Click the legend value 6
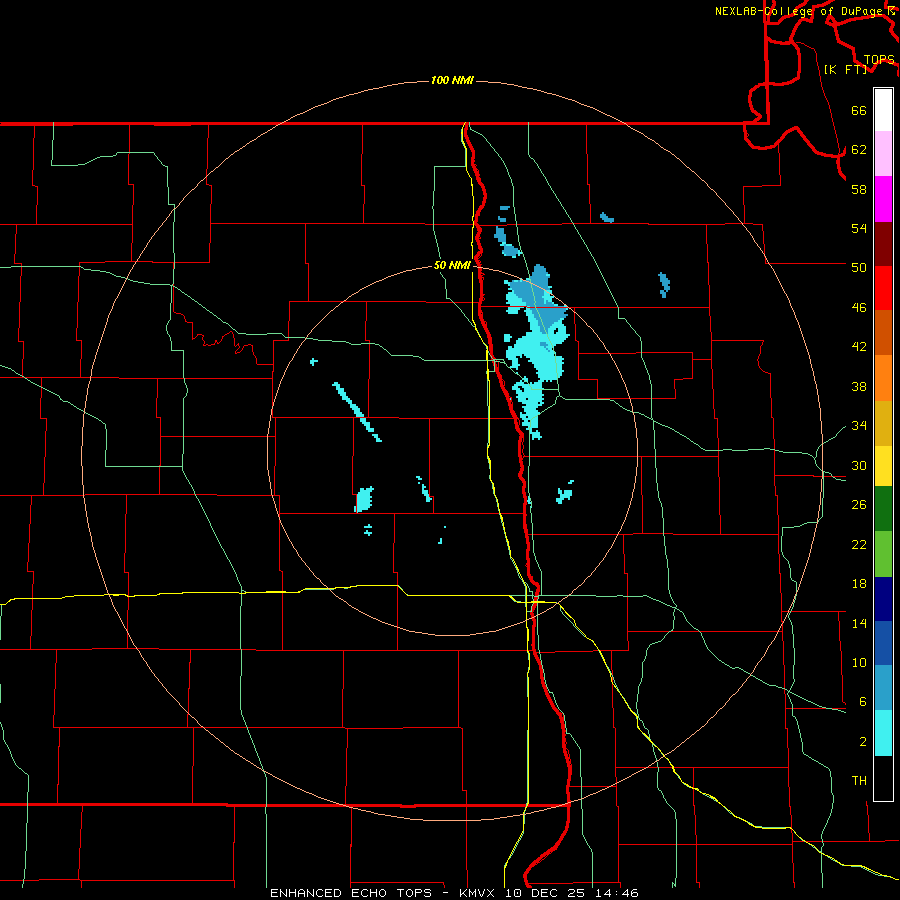The image size is (900, 900). [x=862, y=702]
